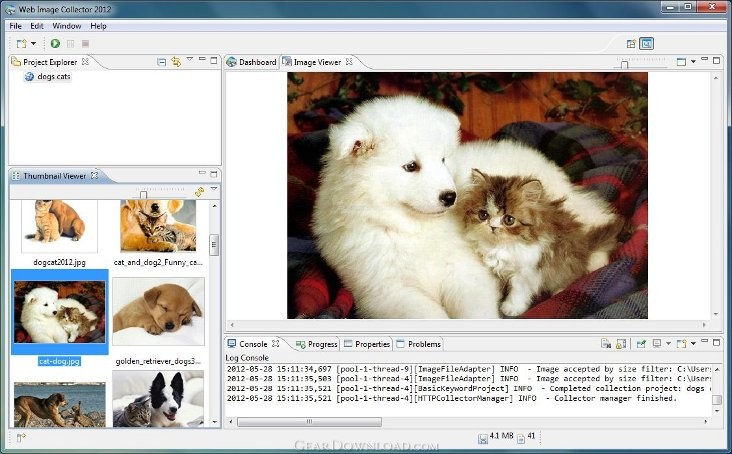Toggle link icon in Thumbnail Viewer toolbar

pos(200,192)
